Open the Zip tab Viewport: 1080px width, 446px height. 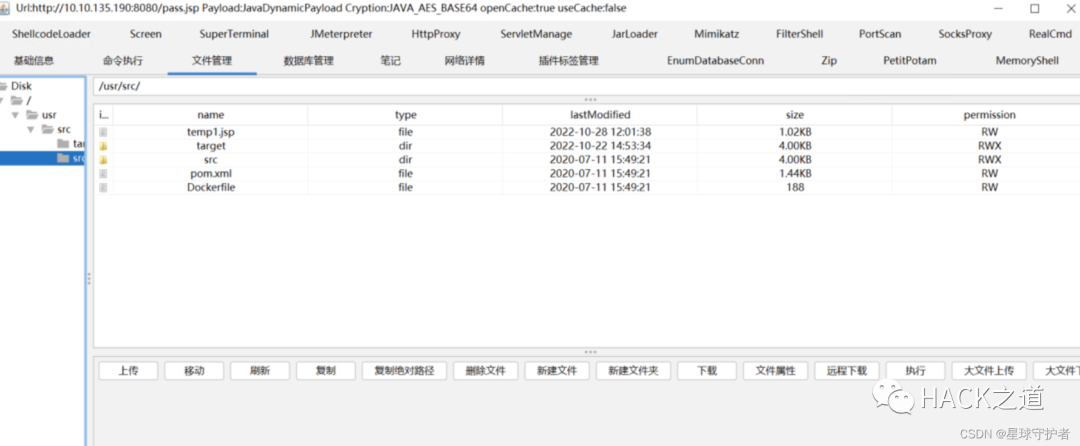click(x=829, y=61)
